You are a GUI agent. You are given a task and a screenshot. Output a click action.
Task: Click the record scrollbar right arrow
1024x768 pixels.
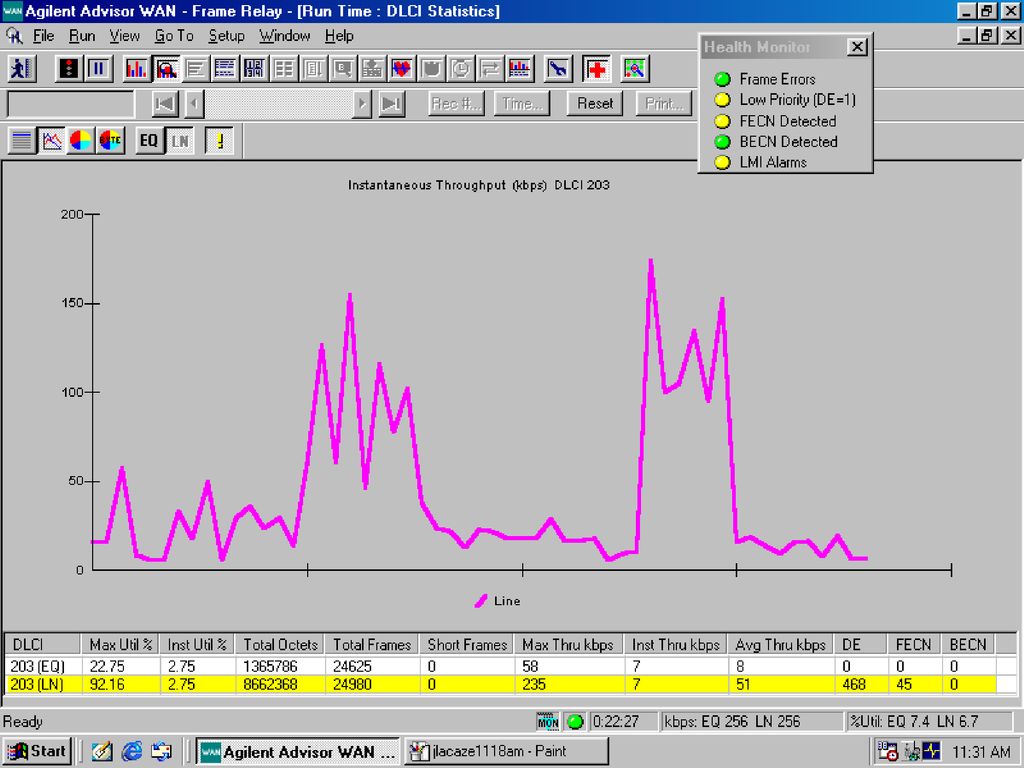(x=362, y=103)
